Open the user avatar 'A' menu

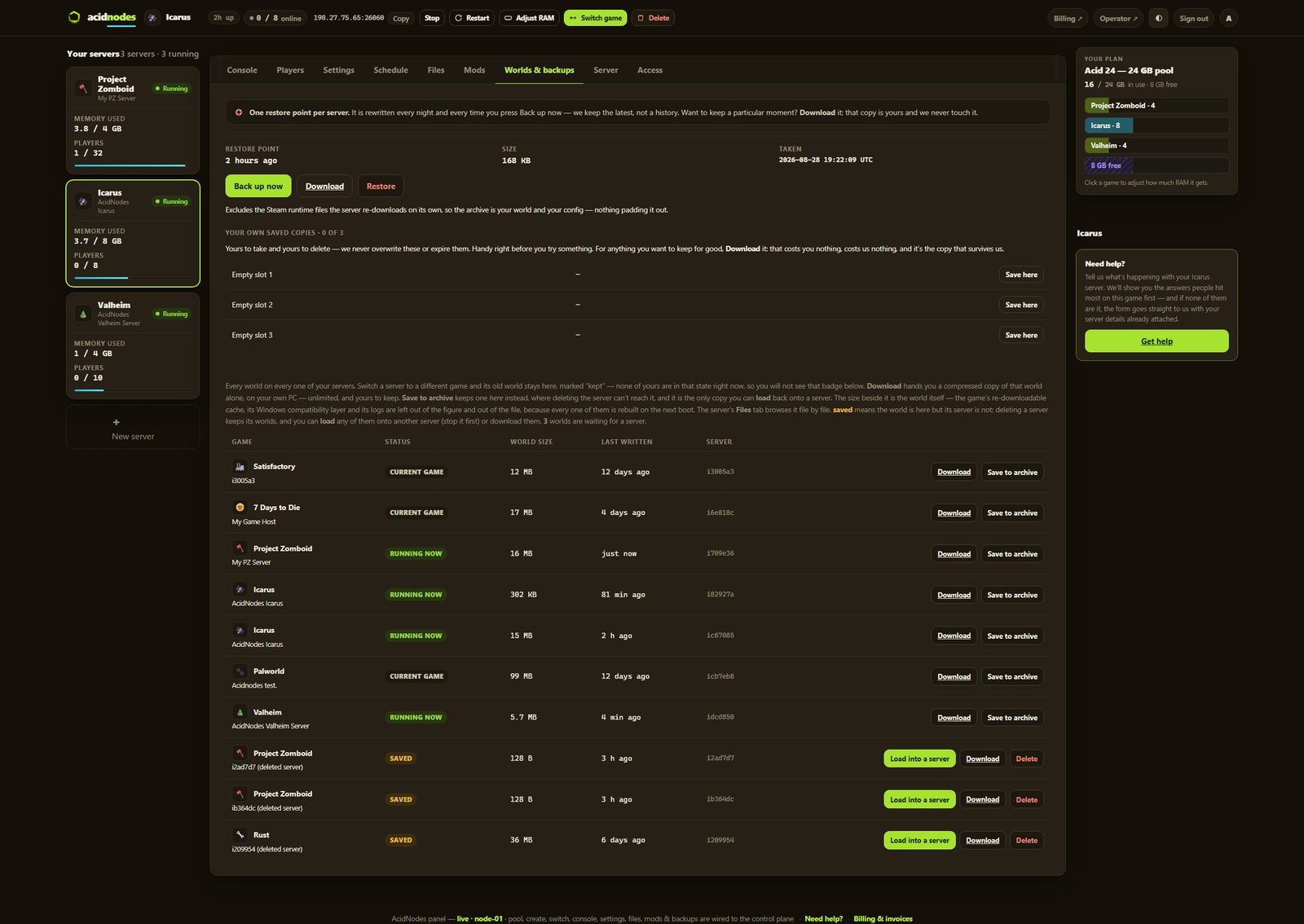pos(1228,18)
